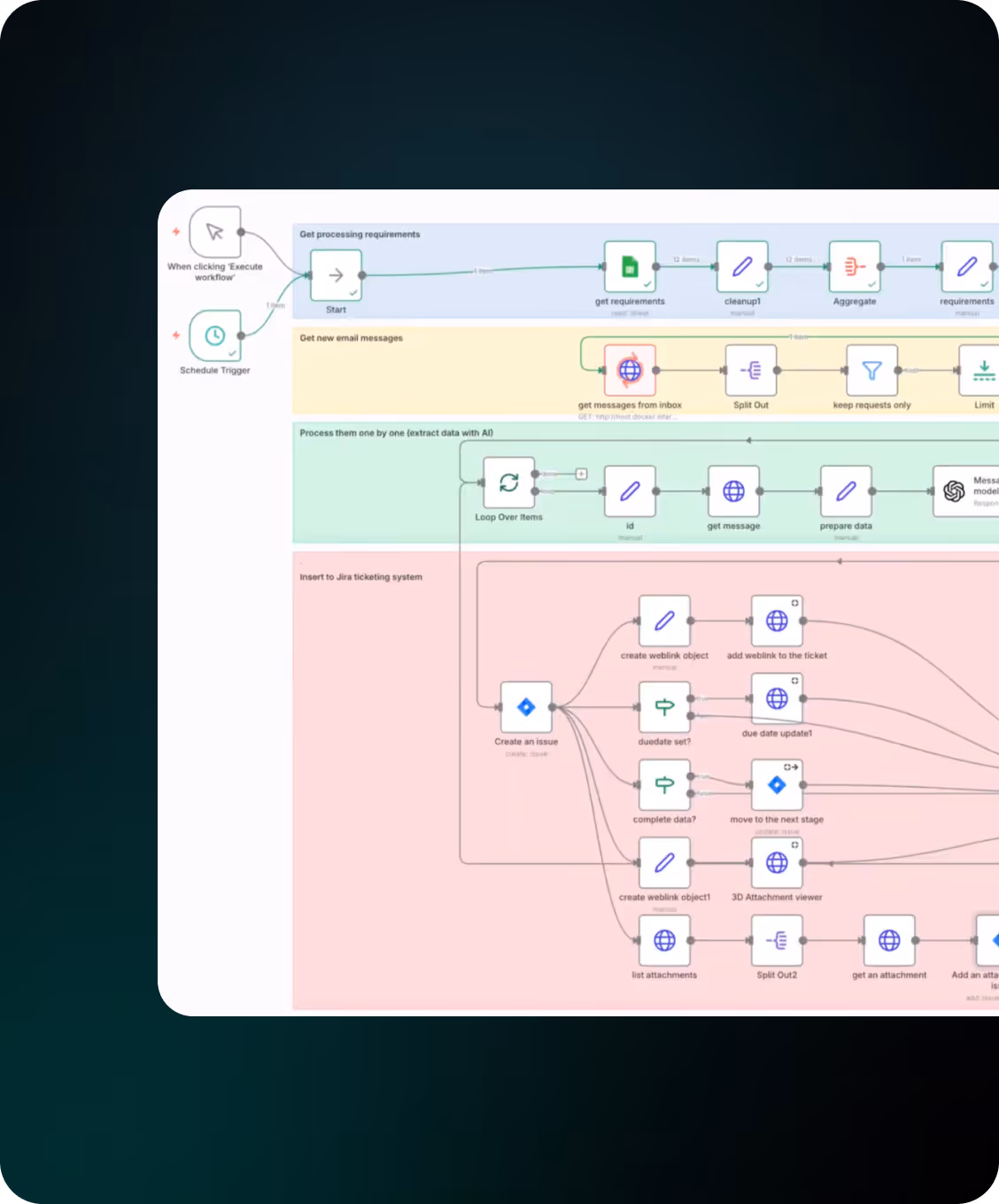The image size is (999, 1204).
Task: Click the plus connector after Loop Over Items
Action: 581,475
